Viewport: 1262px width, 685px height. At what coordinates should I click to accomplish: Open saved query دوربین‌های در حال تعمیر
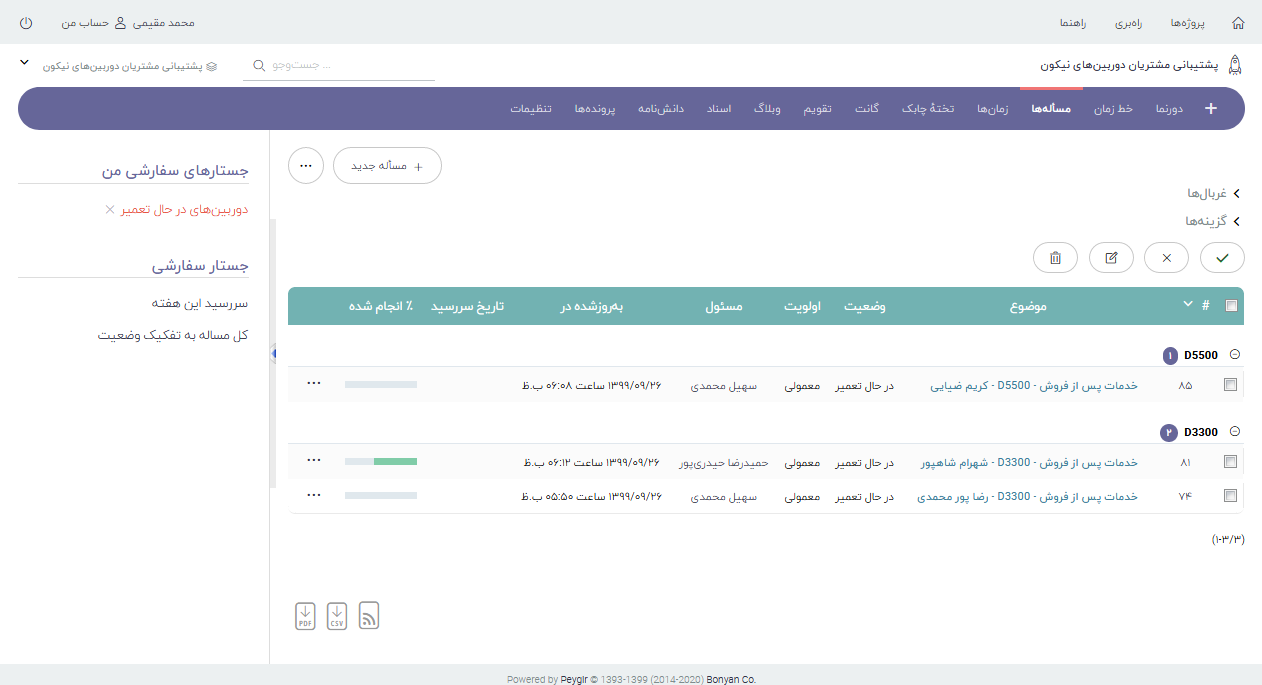point(185,210)
